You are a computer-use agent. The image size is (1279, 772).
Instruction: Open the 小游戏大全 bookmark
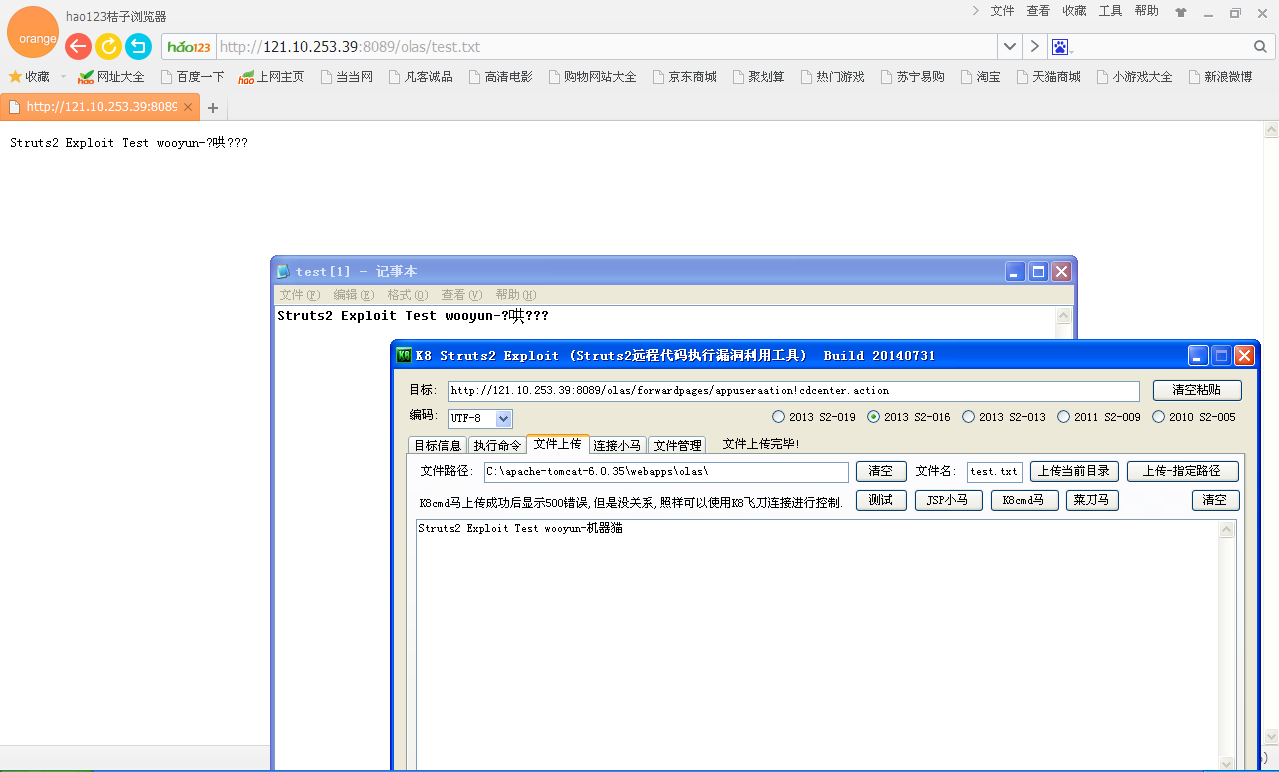[1134, 77]
